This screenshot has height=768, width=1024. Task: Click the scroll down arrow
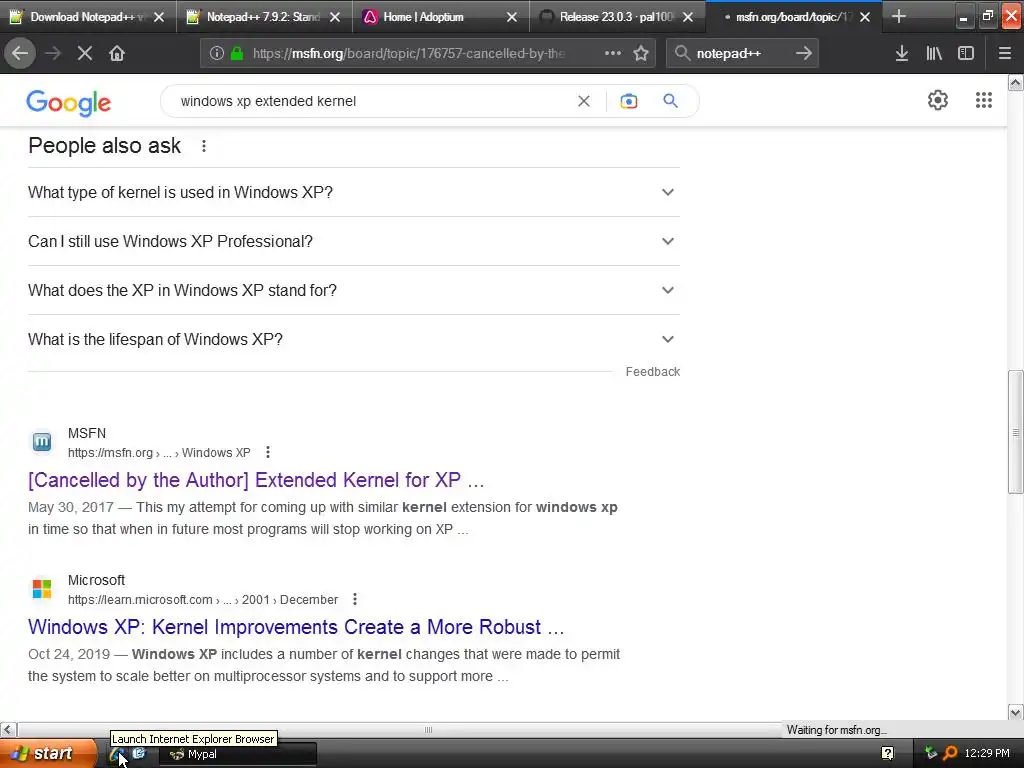[x=1016, y=712]
